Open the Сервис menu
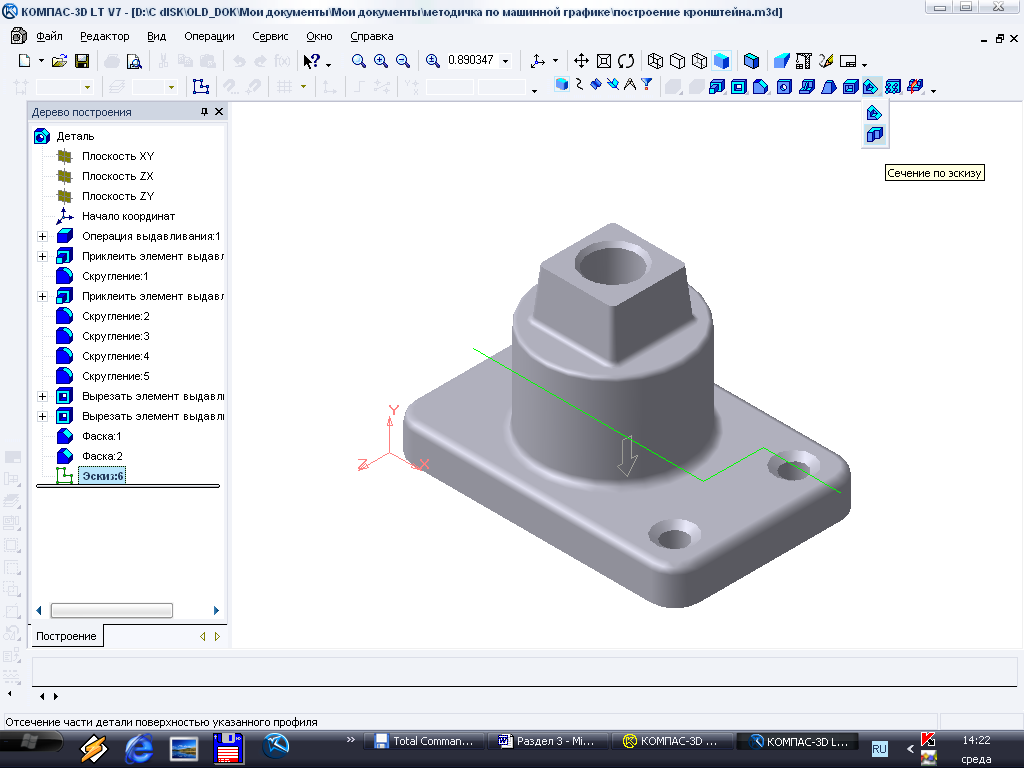 [x=270, y=37]
